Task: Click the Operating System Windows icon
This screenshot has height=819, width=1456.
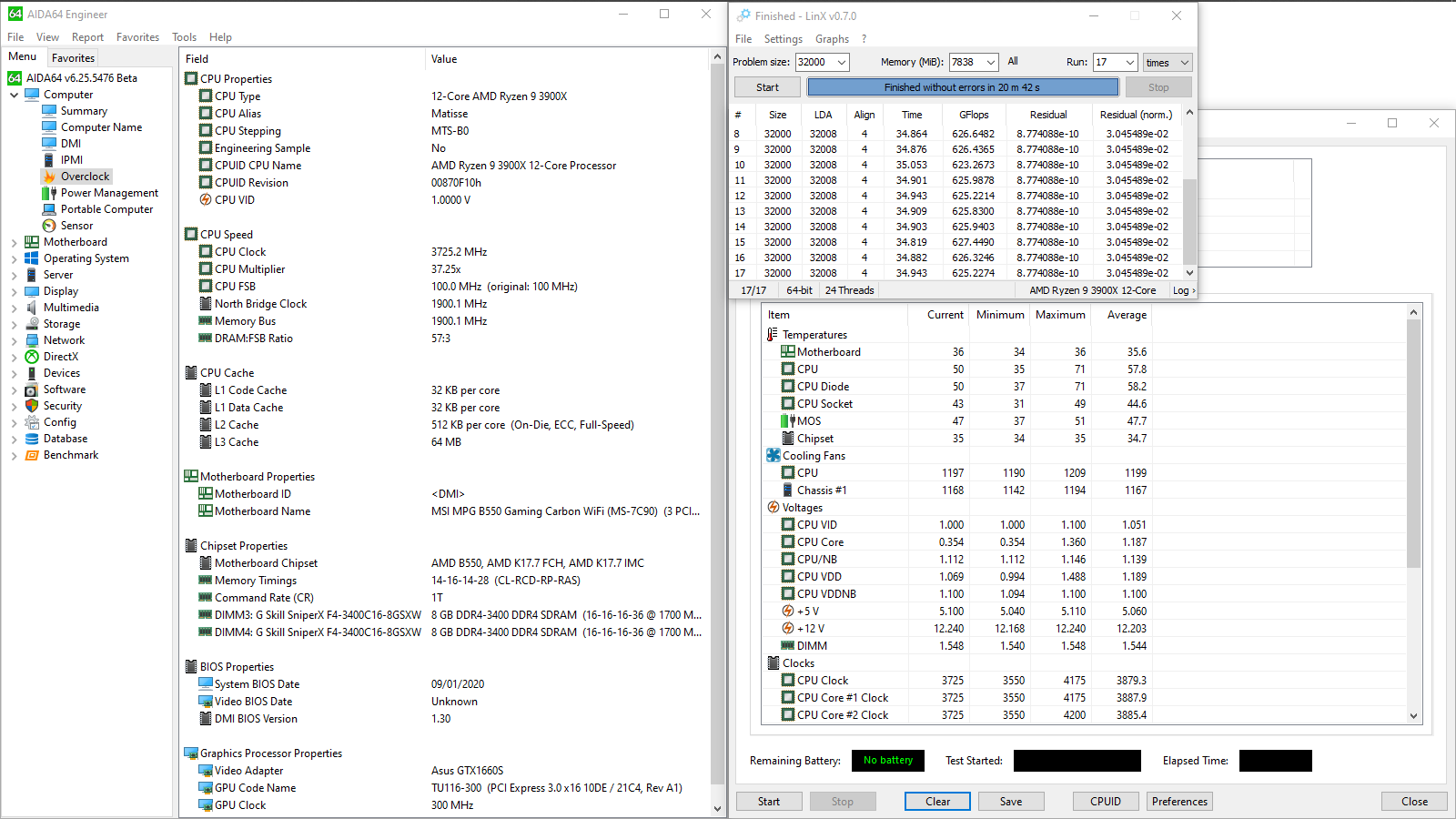Action: pos(32,258)
